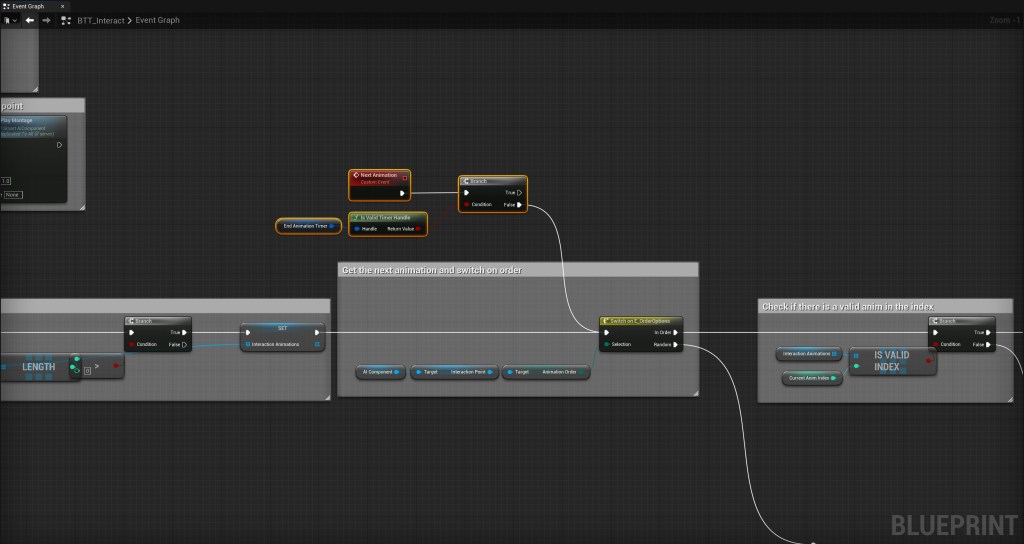Viewport: 1024px width, 544px height.
Task: Click the In Order output execution pin
Action: click(676, 333)
